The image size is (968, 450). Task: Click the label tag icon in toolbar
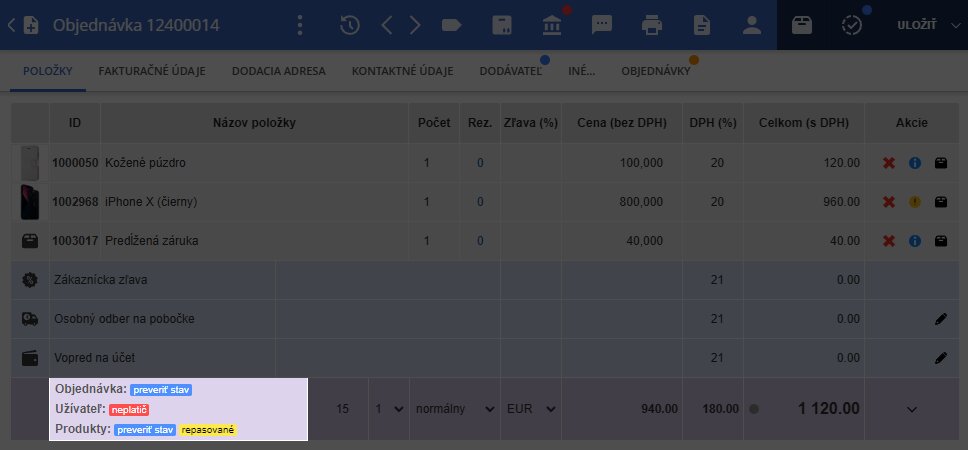click(451, 25)
